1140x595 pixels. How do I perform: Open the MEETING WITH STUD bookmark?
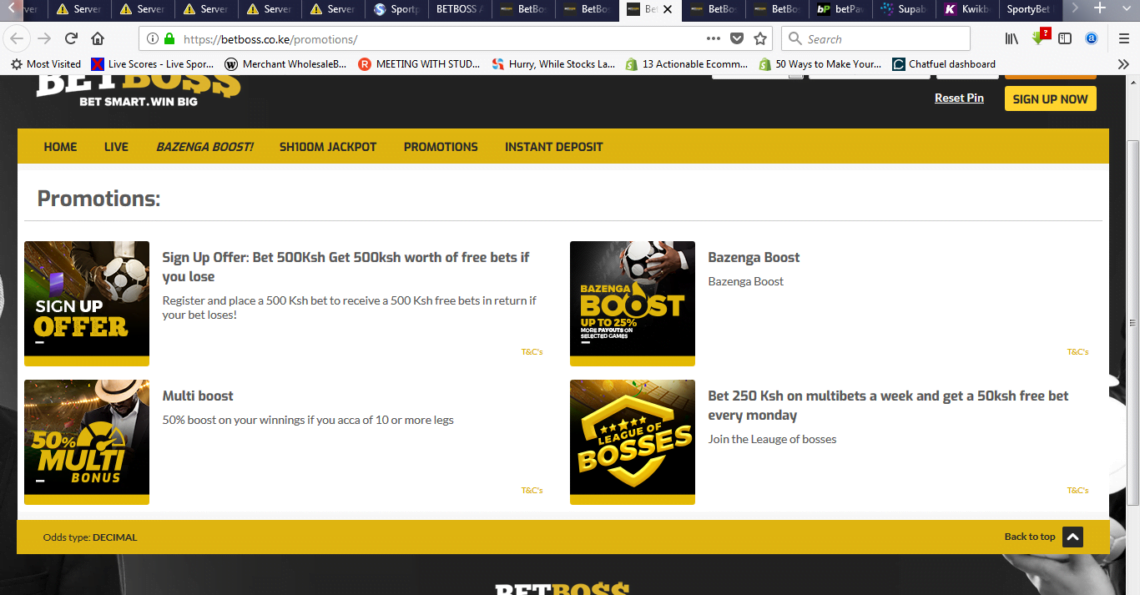pyautogui.click(x=419, y=64)
